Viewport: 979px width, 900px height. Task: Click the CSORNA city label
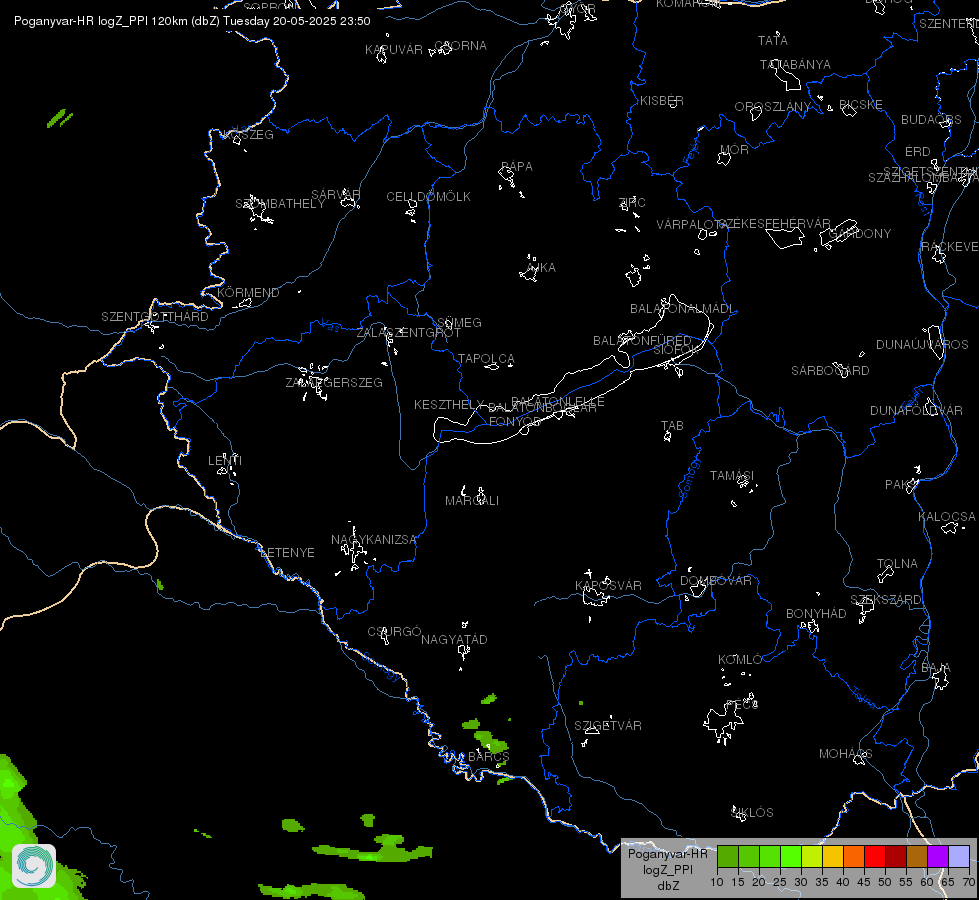click(461, 46)
